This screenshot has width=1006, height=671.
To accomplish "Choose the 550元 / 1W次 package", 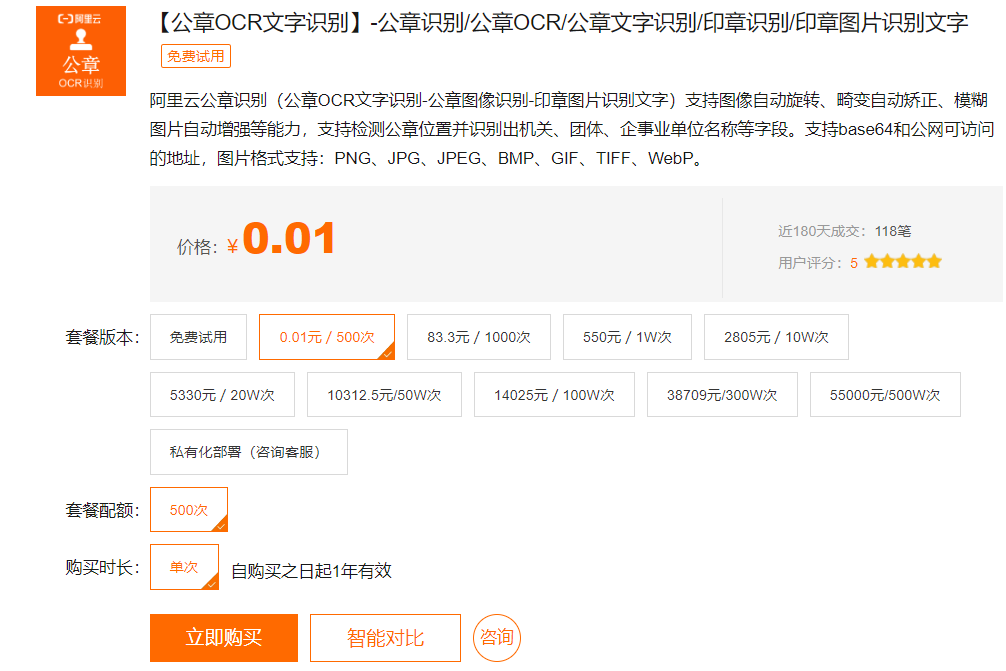I will tap(627, 337).
